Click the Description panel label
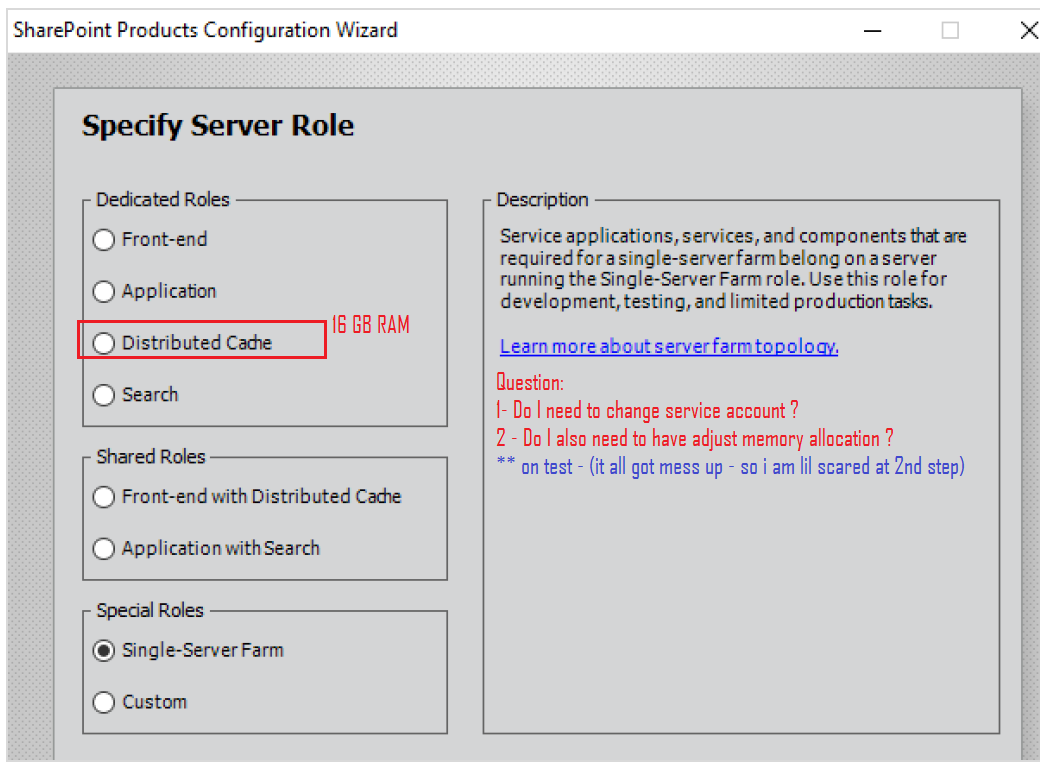The image size is (1040, 764). [x=544, y=199]
